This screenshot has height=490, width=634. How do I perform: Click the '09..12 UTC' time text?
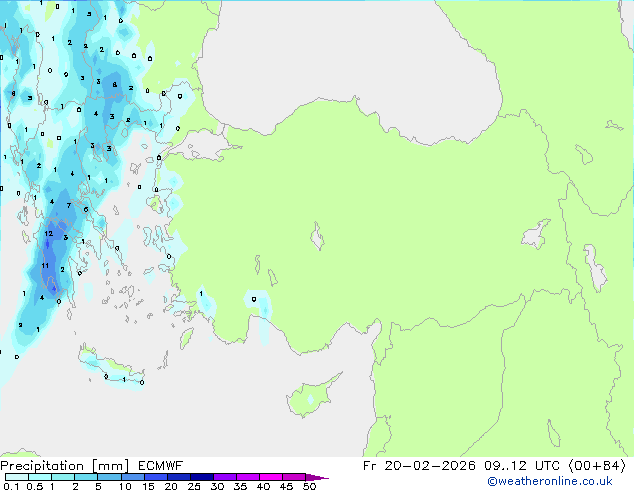pos(522,466)
